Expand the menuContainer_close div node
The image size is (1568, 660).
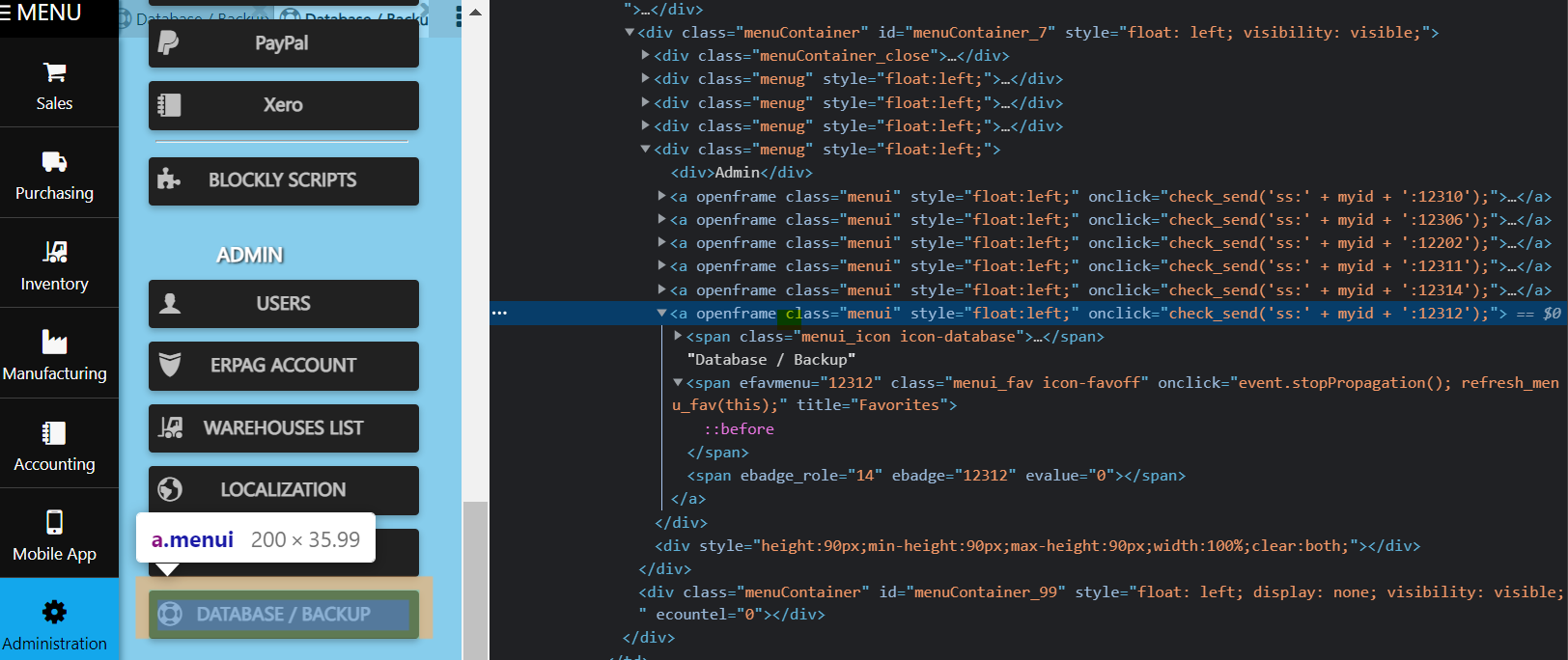[x=646, y=56]
